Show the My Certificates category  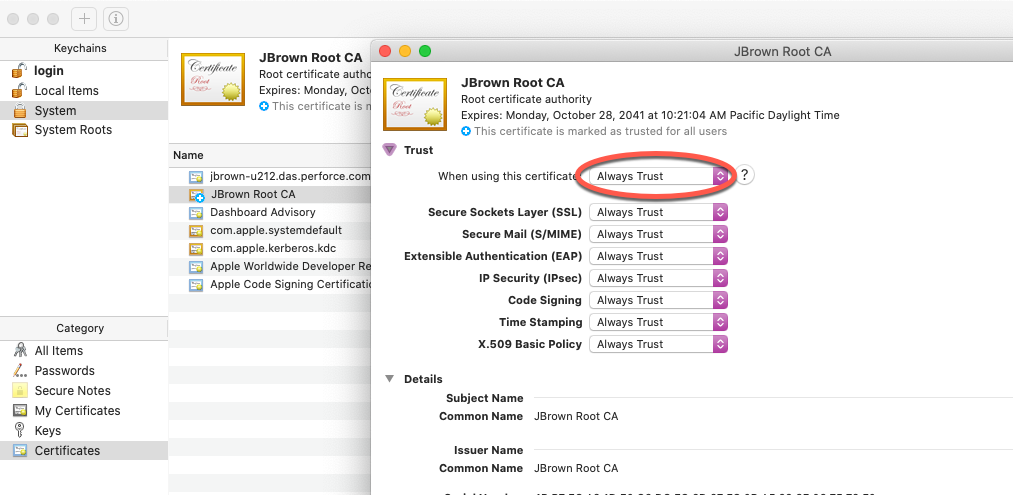pos(77,411)
